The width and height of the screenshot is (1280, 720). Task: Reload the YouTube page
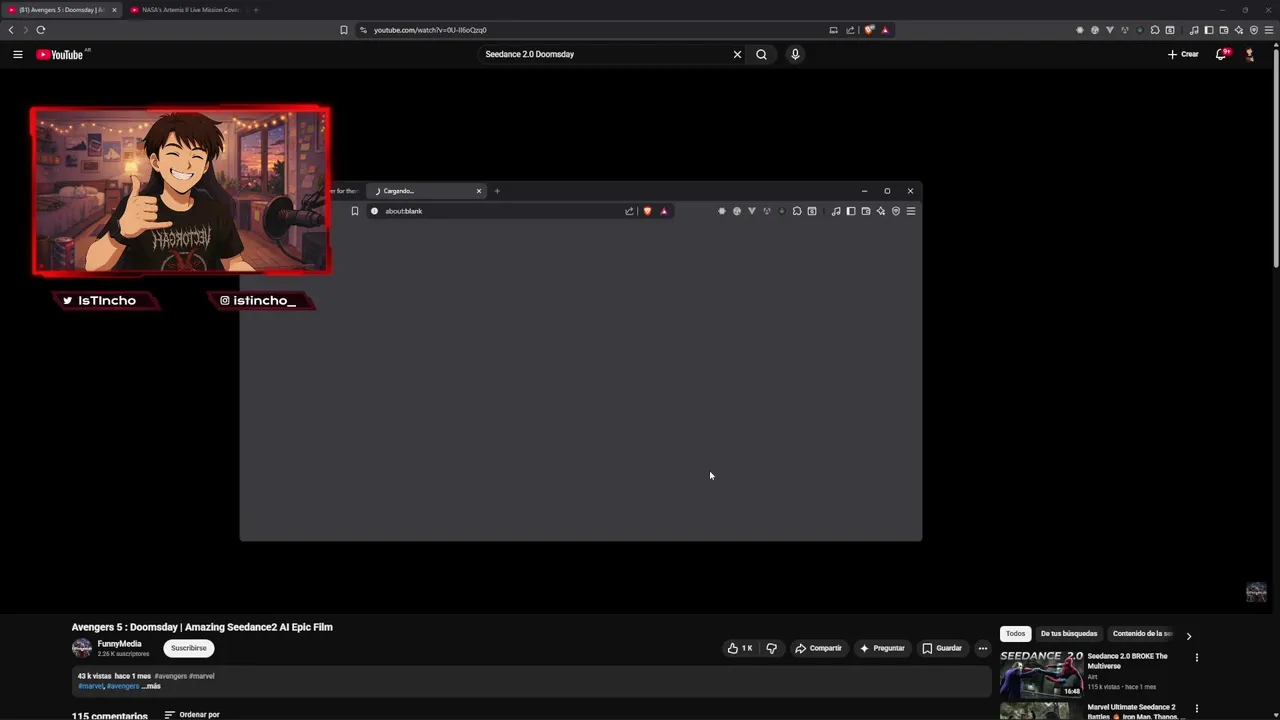(41, 30)
